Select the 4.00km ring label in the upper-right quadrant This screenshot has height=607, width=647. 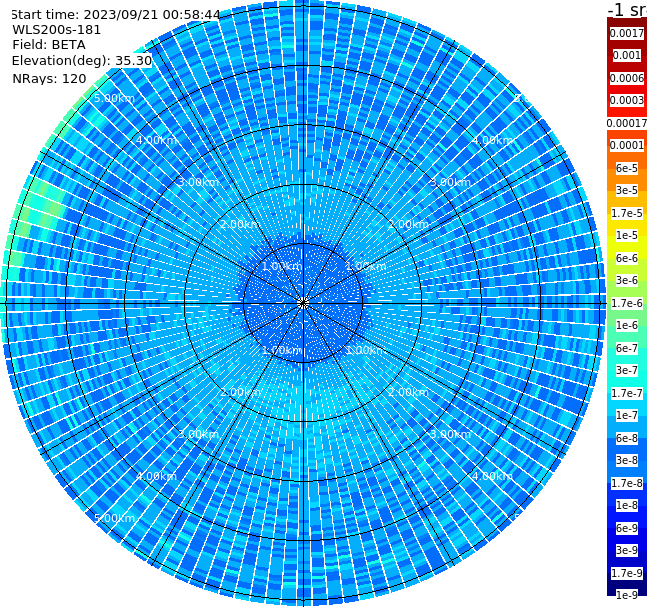[x=492, y=140]
